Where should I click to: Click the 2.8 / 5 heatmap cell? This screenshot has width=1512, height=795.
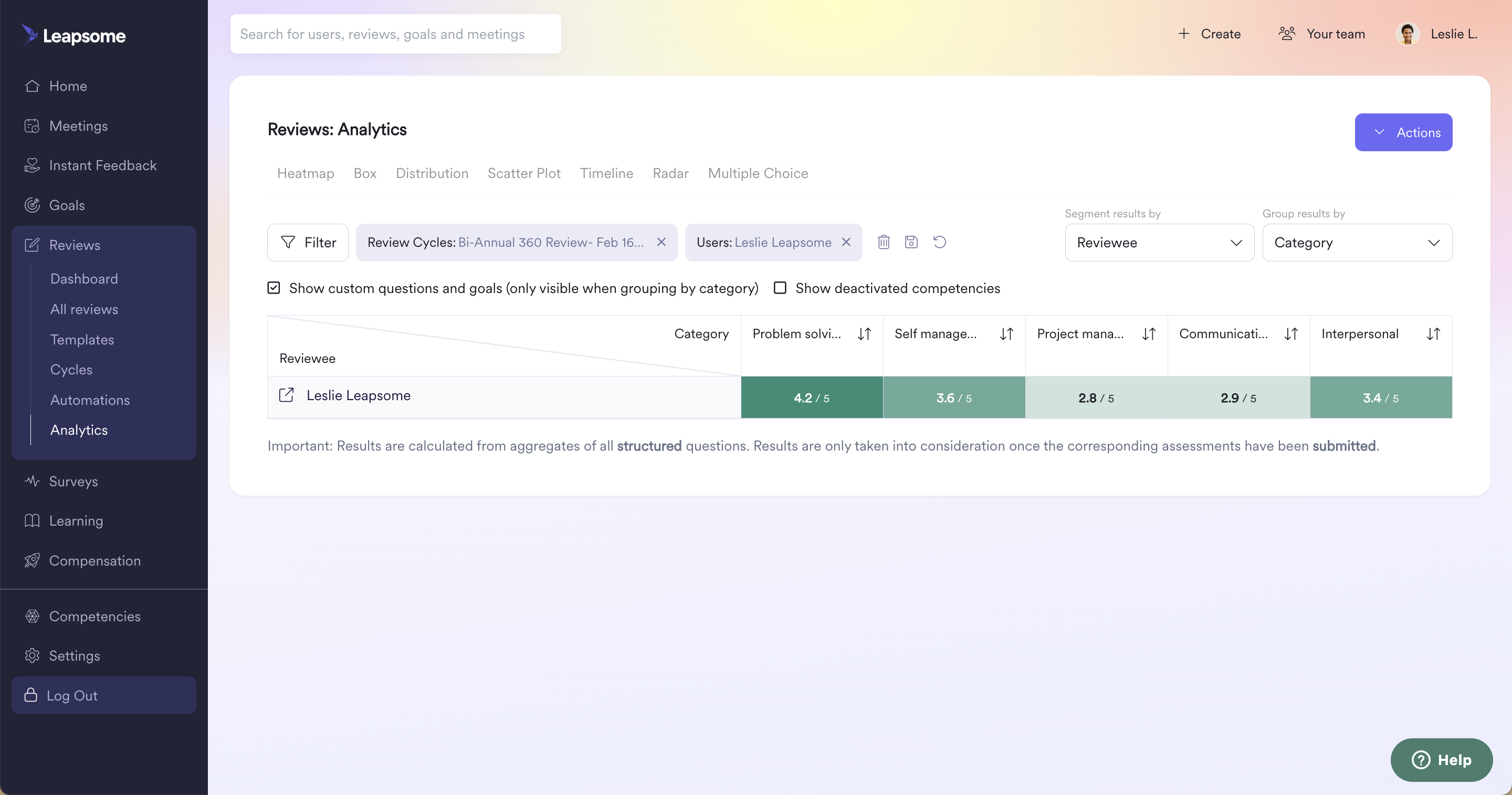1096,397
